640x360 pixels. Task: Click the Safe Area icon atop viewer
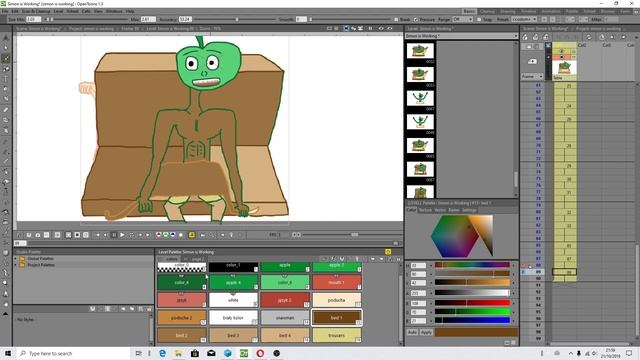[329, 29]
